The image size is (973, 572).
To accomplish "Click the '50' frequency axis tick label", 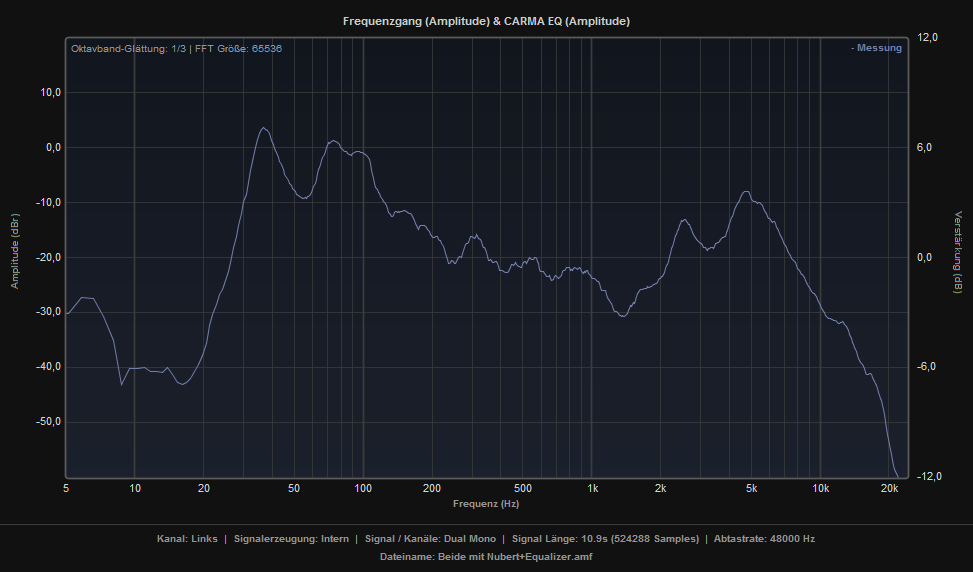I will [294, 489].
